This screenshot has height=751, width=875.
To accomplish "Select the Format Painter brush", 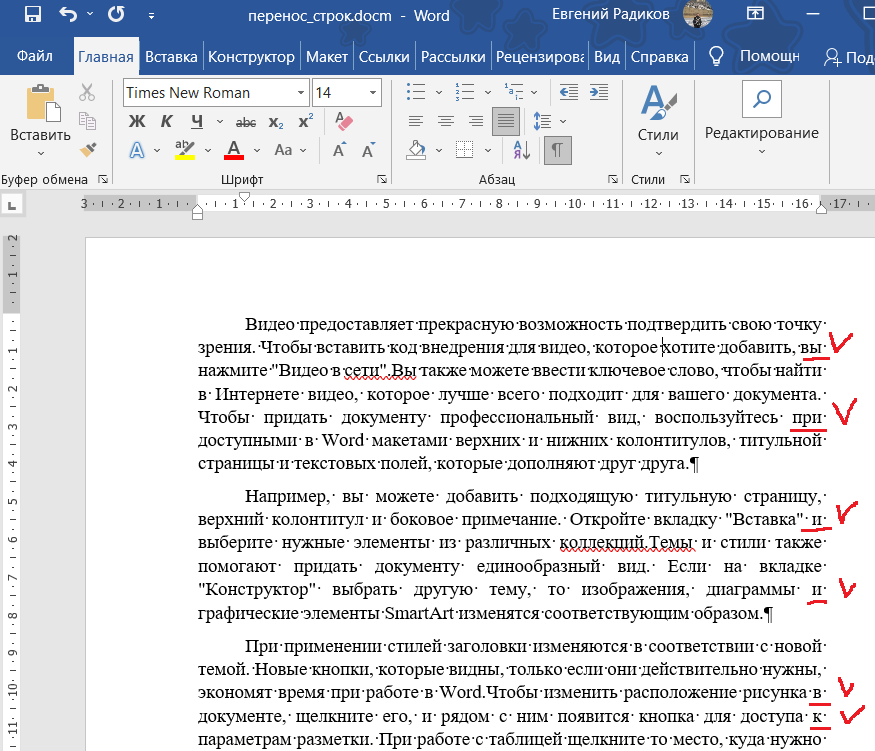I will (x=88, y=150).
